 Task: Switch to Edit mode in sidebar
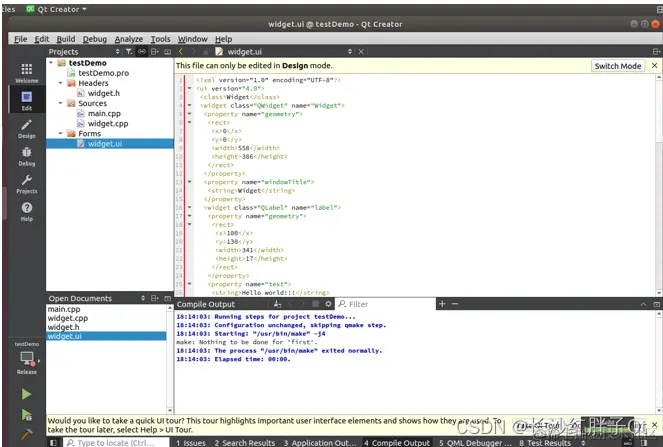pyautogui.click(x=27, y=100)
